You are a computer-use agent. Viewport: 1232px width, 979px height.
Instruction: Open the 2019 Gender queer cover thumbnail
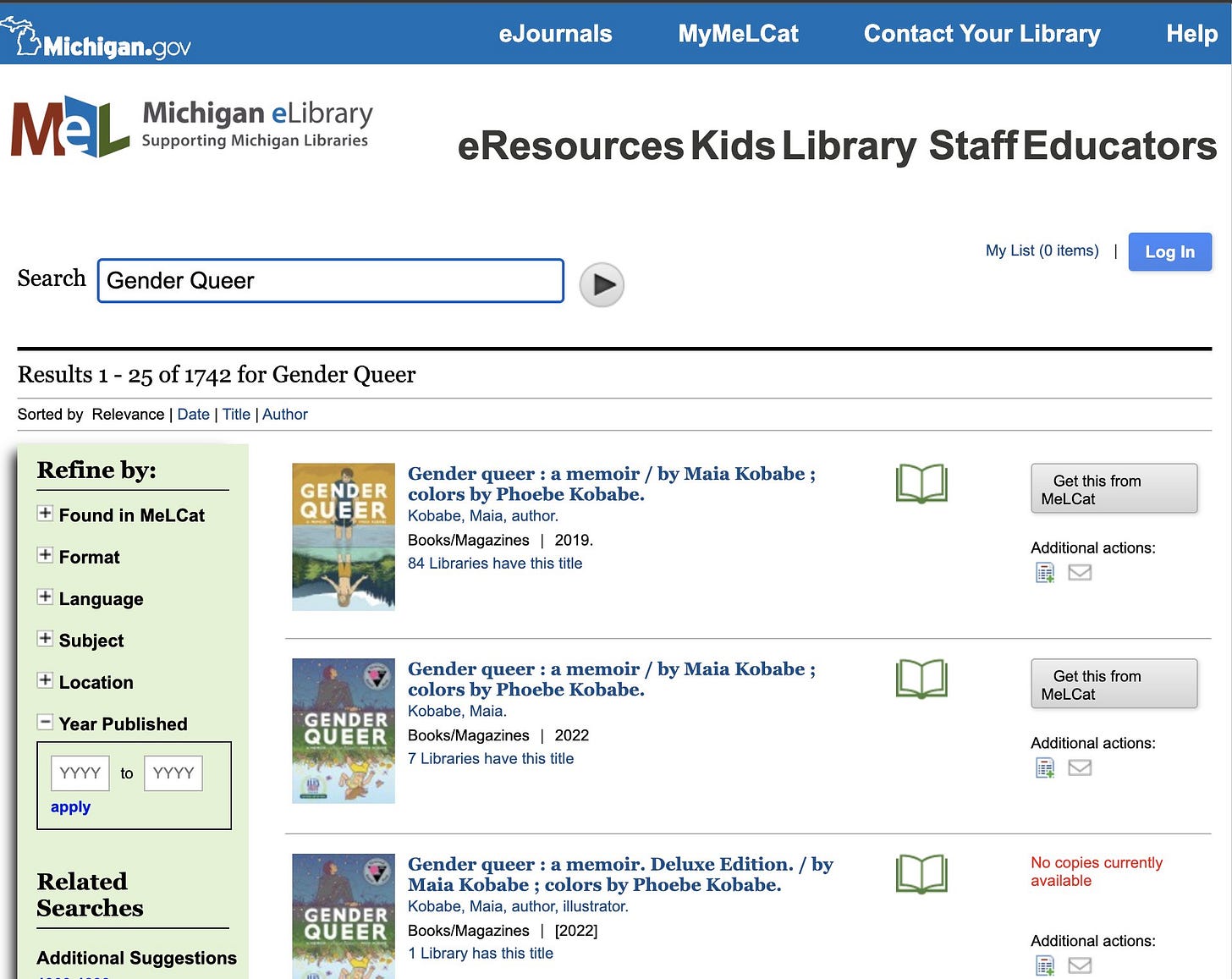[x=344, y=536]
